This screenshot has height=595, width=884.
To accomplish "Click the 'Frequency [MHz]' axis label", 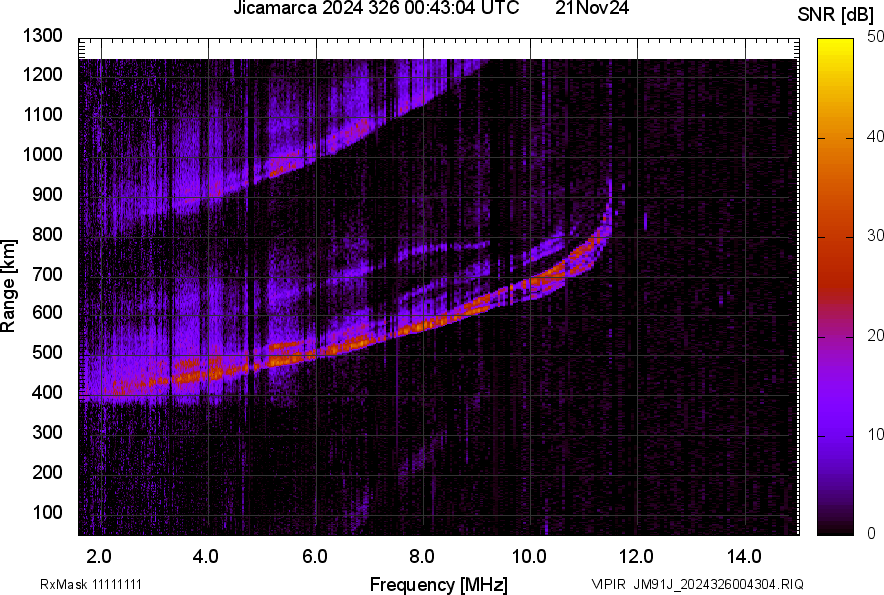I will point(439,584).
